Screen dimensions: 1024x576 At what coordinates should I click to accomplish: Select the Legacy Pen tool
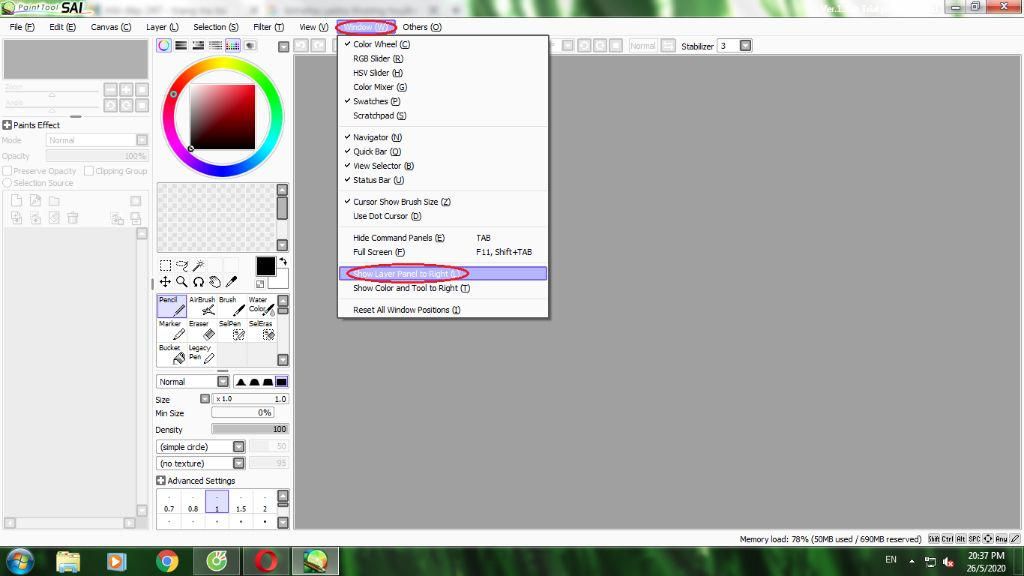[202, 355]
